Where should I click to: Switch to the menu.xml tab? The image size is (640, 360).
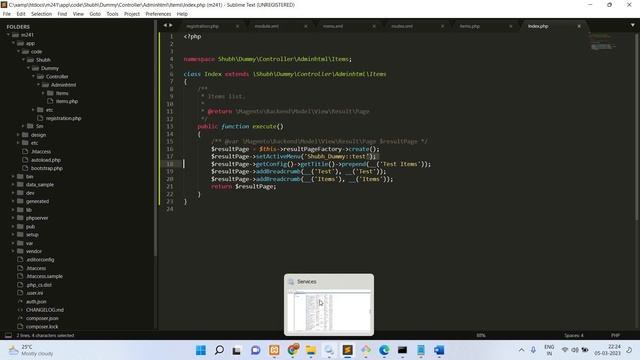pos(333,26)
